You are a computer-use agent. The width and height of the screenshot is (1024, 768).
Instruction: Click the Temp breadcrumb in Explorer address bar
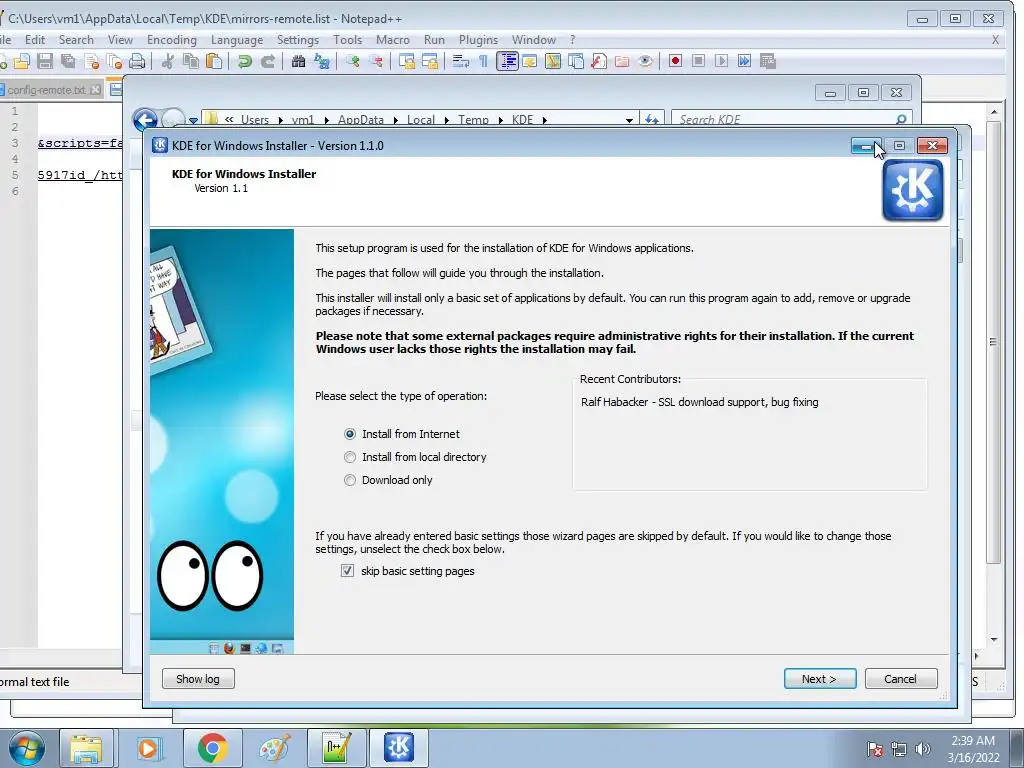point(473,120)
